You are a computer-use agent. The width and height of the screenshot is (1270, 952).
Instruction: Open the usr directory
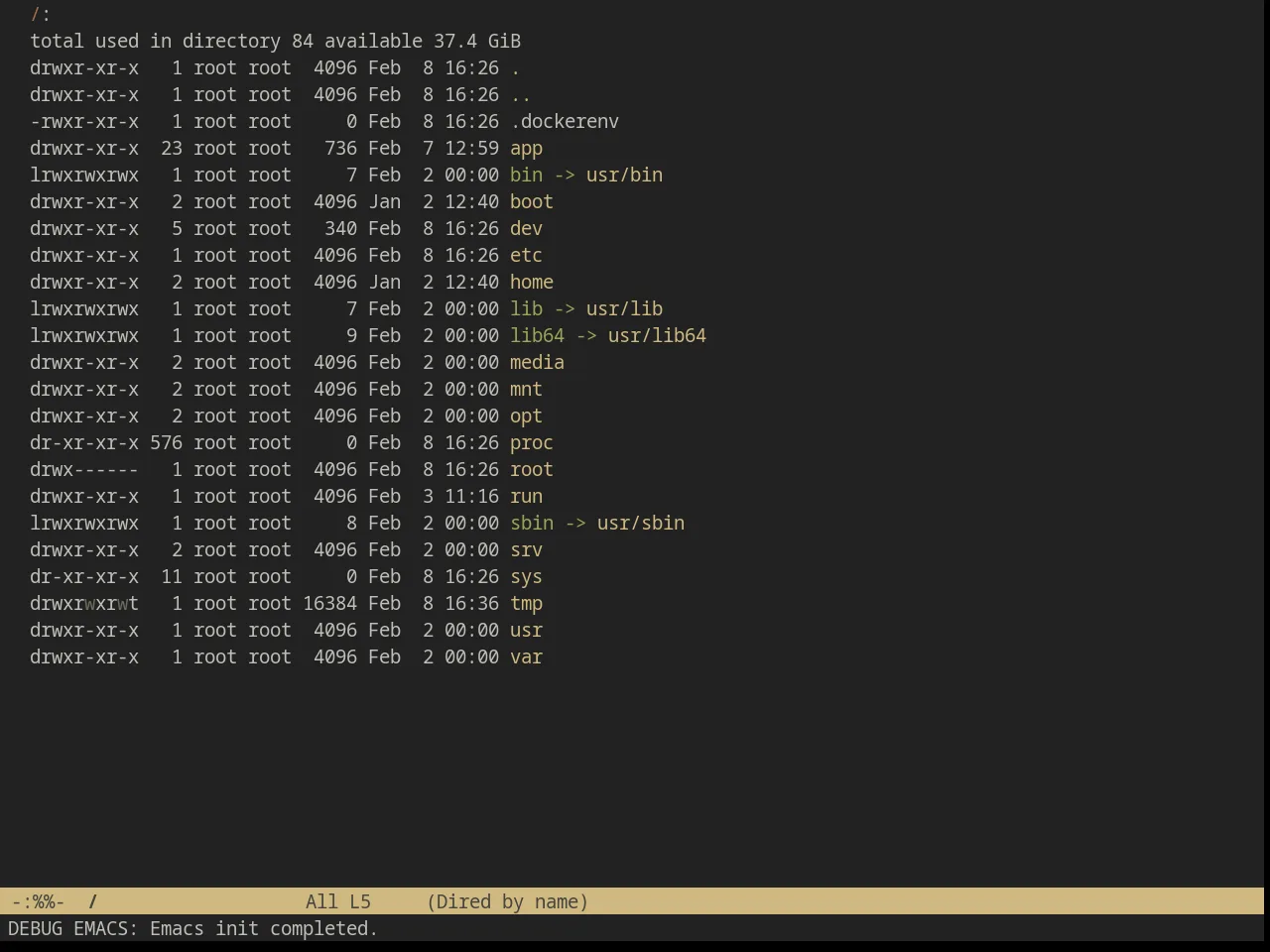coord(526,631)
